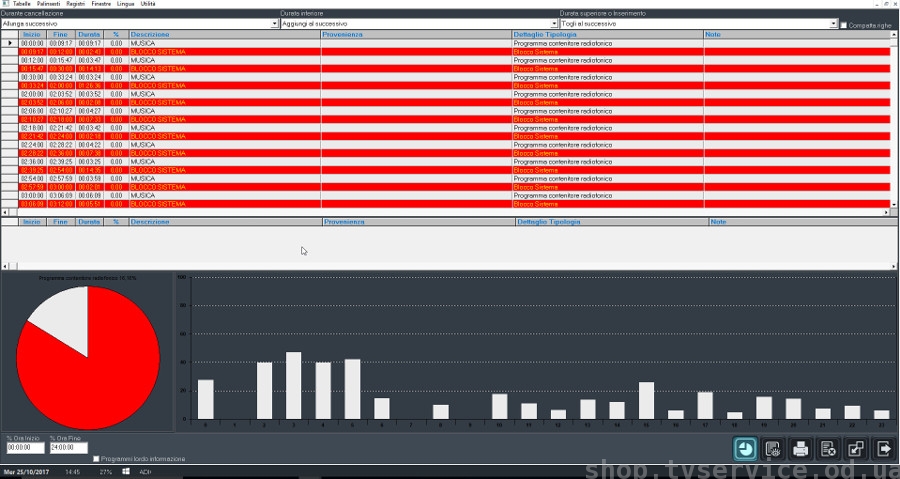
Task: Open the Palinsesti menu
Action: [x=48, y=4]
